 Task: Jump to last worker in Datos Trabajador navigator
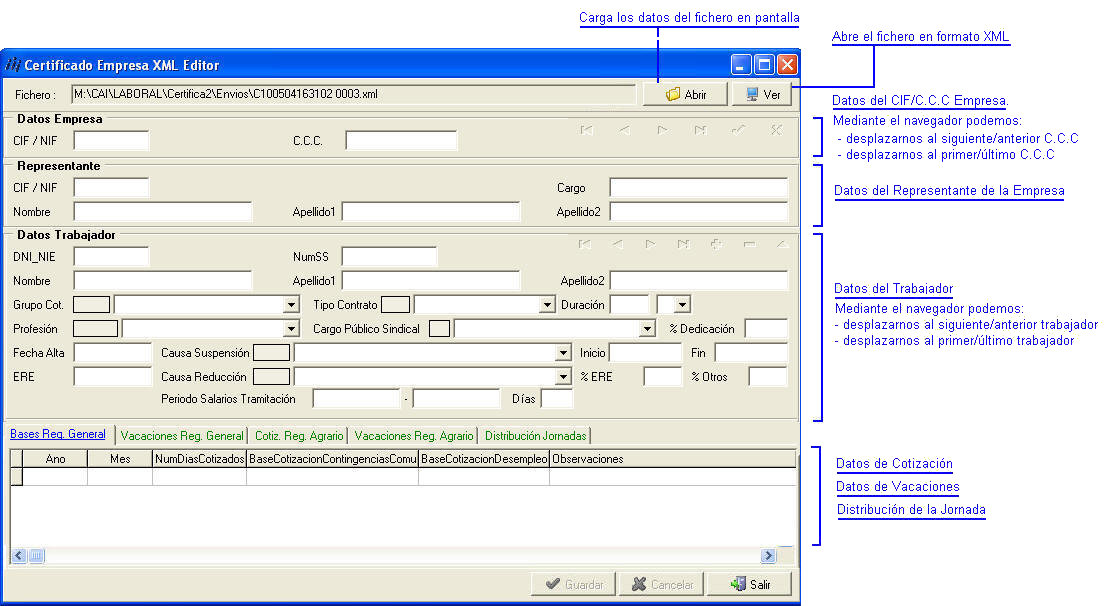pyautogui.click(x=683, y=244)
